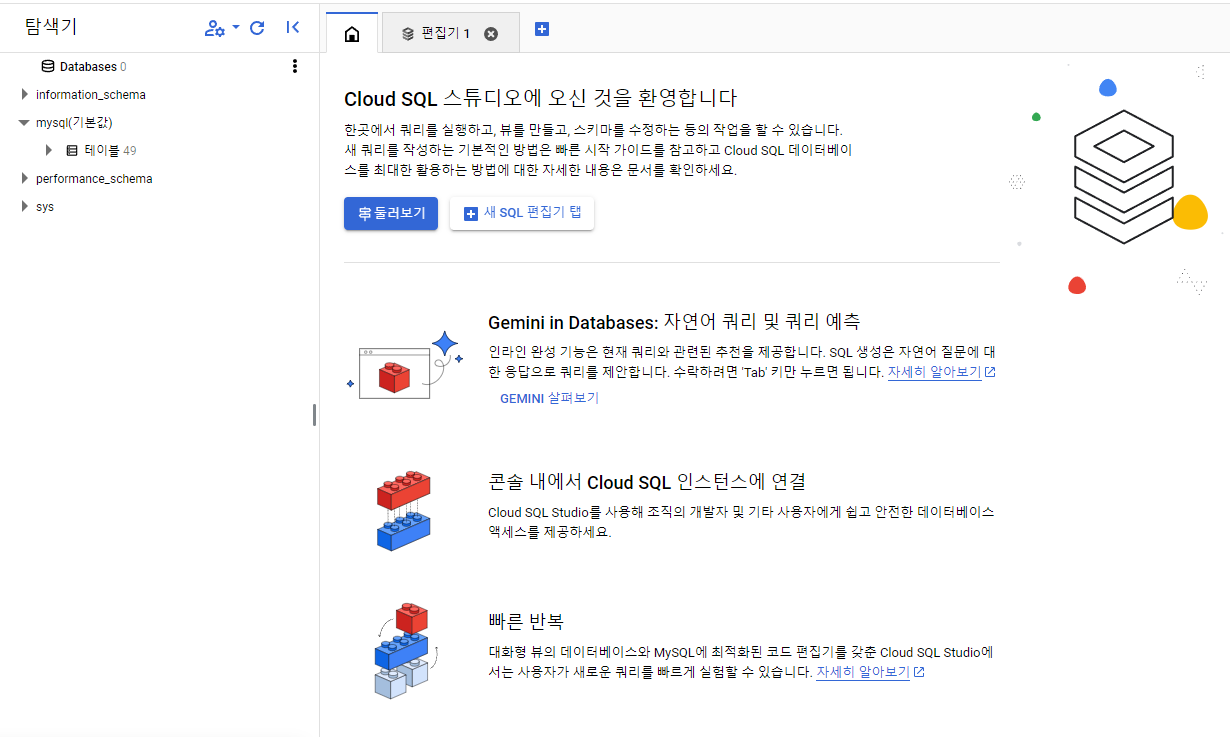
Task: Click the 새 SQL 편집기 탭 button
Action: point(522,213)
